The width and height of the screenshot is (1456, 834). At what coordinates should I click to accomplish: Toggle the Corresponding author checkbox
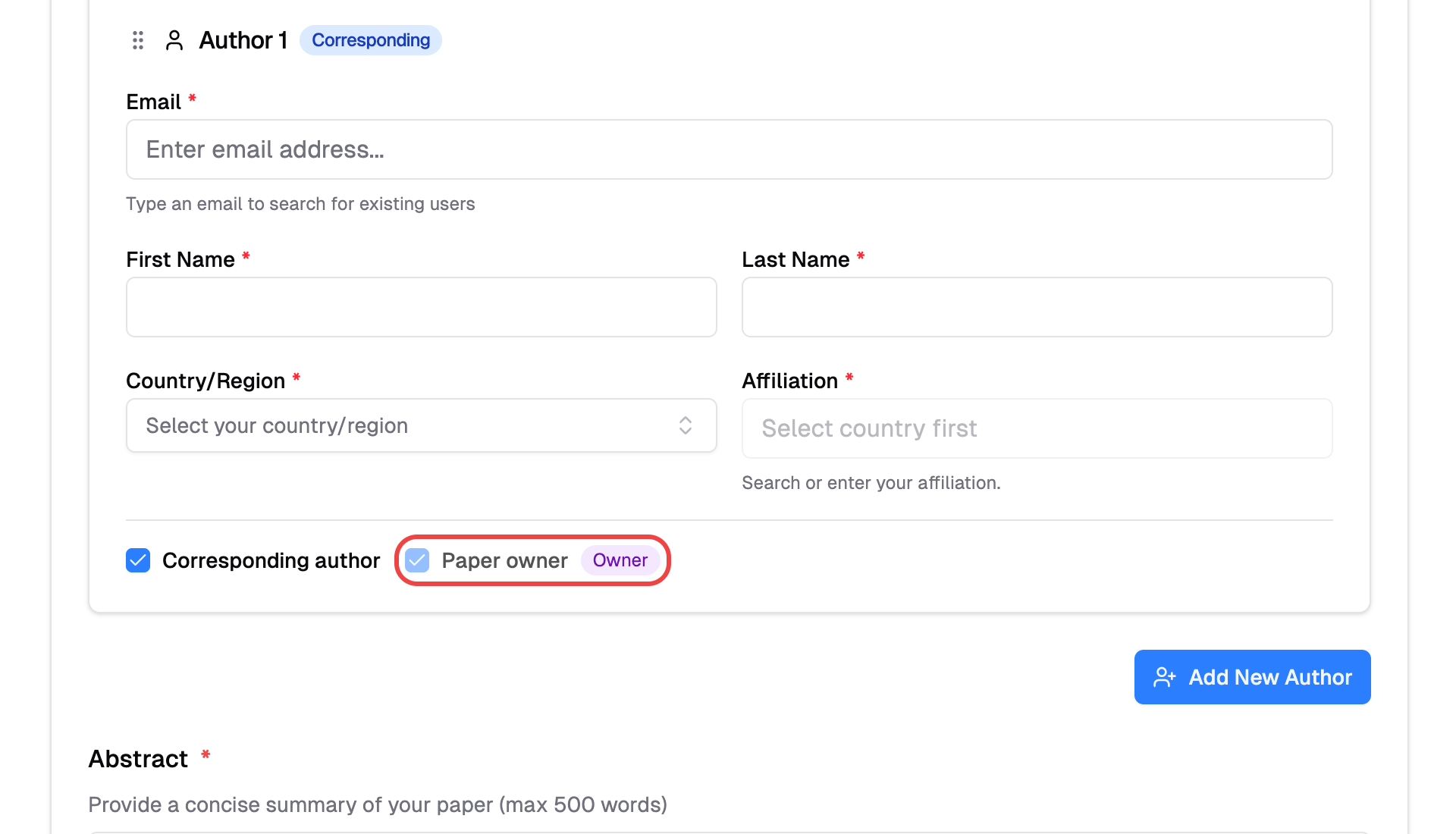point(138,560)
